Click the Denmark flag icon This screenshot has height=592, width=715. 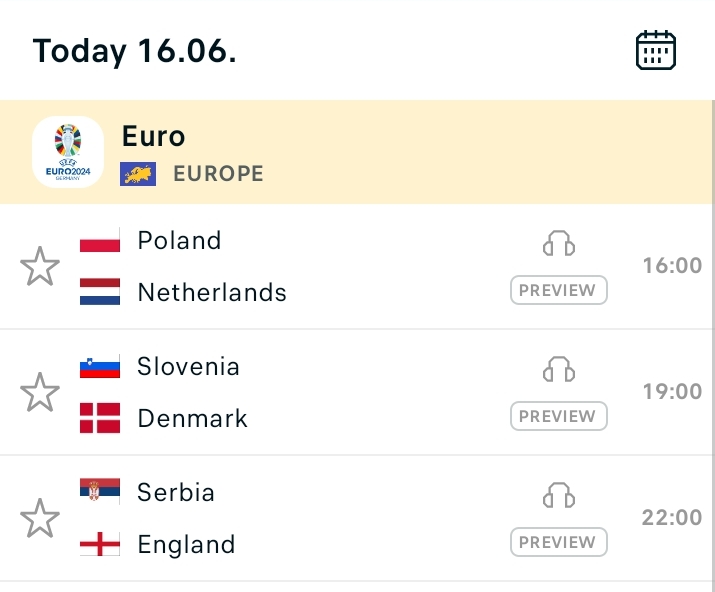coord(100,418)
